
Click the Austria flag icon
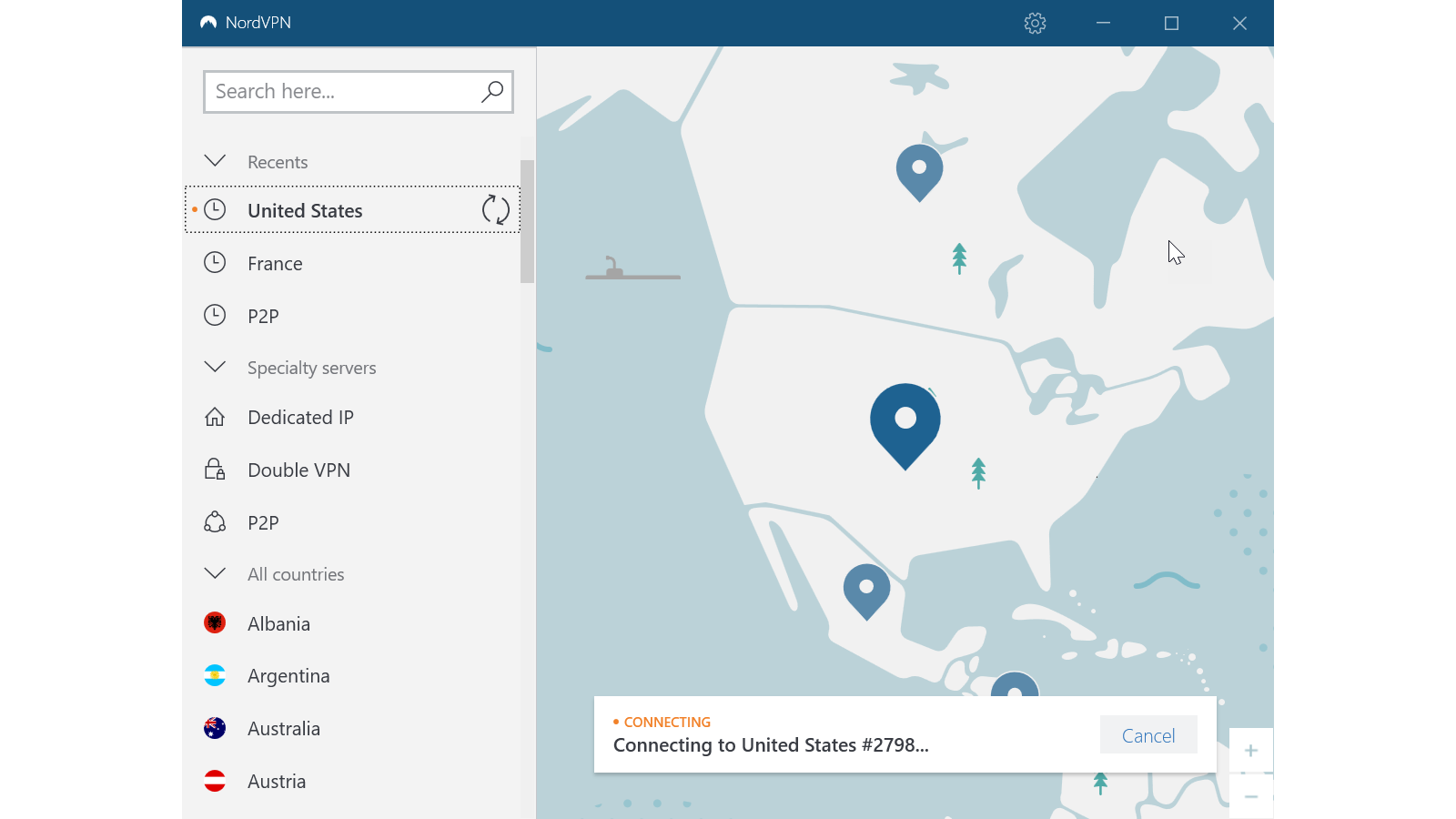coord(215,781)
